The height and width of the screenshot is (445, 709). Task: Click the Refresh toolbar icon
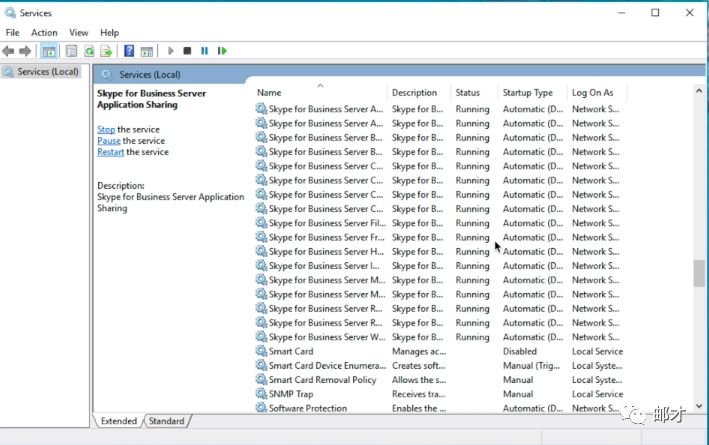click(90, 51)
